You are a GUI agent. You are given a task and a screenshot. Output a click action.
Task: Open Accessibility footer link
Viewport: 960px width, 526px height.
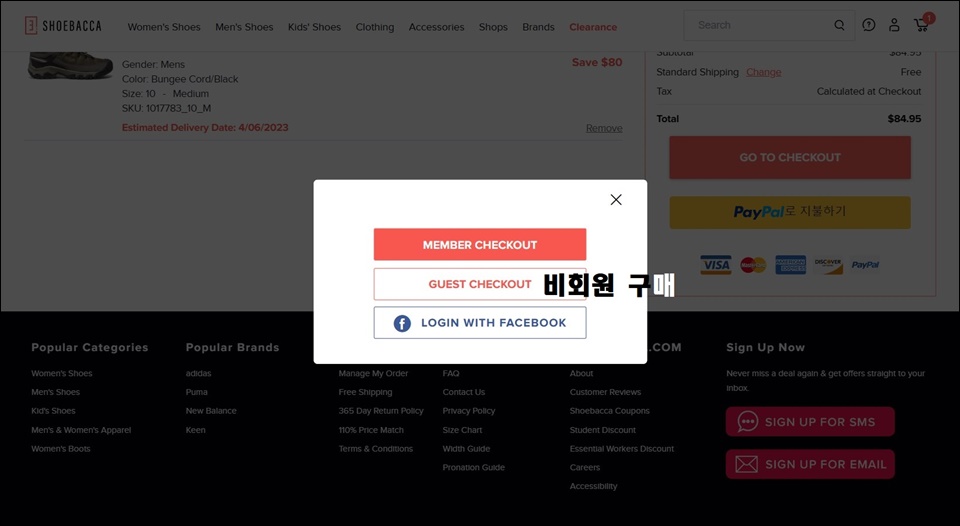(x=594, y=486)
